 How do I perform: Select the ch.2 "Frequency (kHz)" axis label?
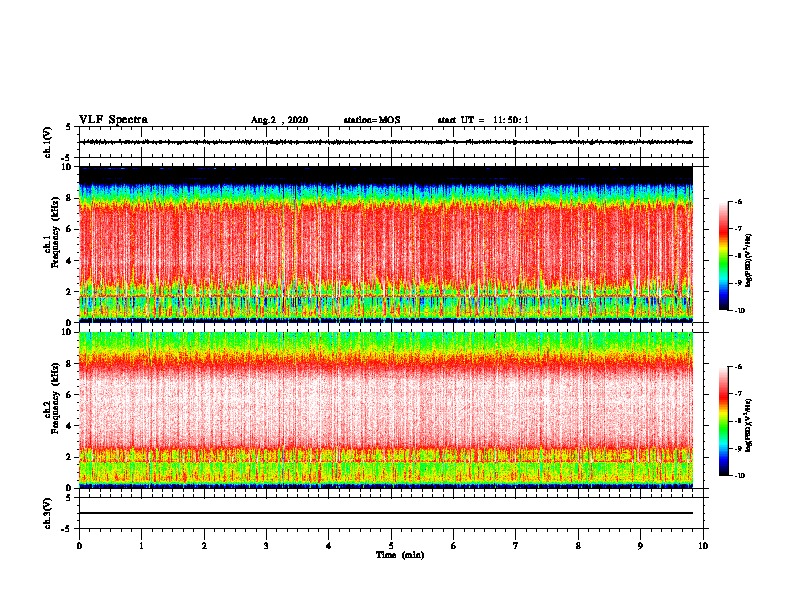point(56,398)
